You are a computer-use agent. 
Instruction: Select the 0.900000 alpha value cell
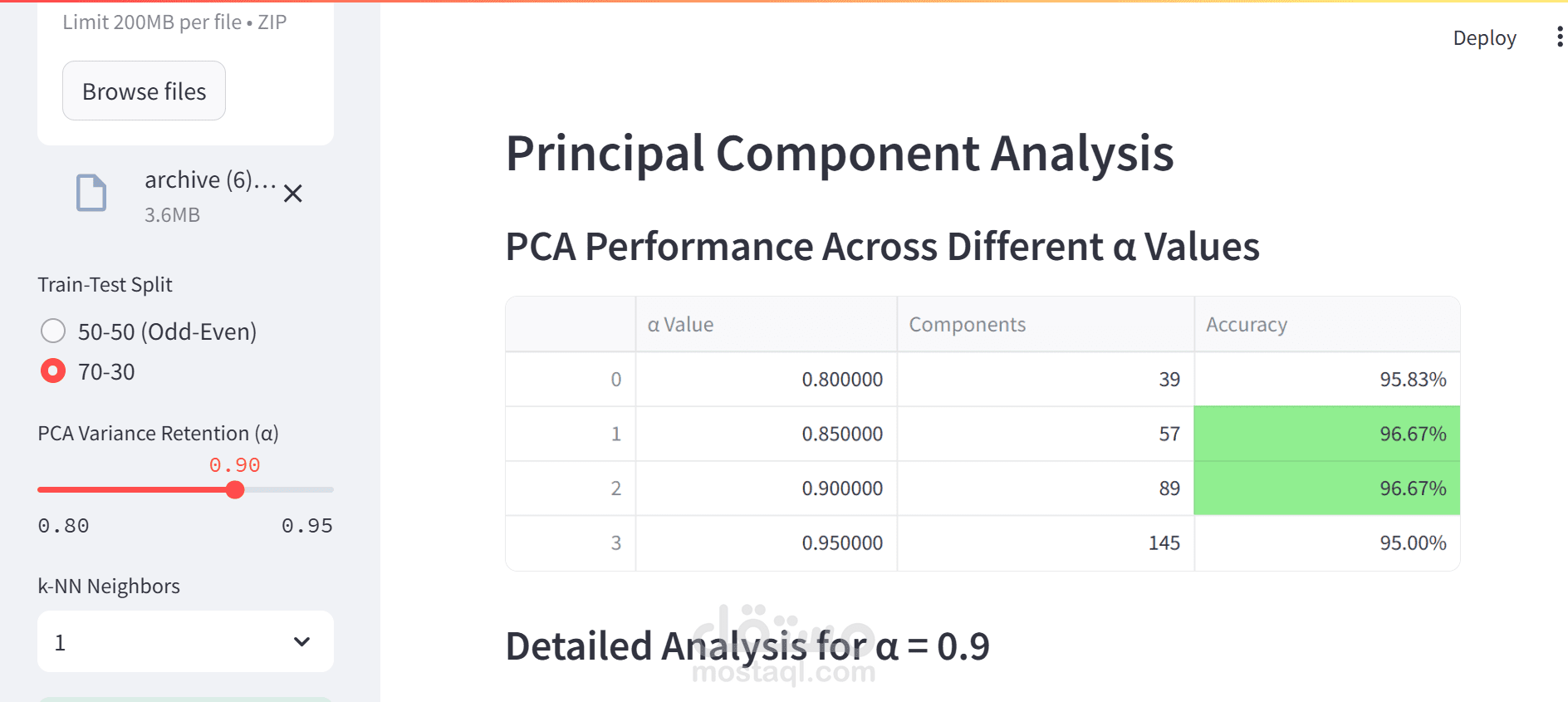[767, 488]
